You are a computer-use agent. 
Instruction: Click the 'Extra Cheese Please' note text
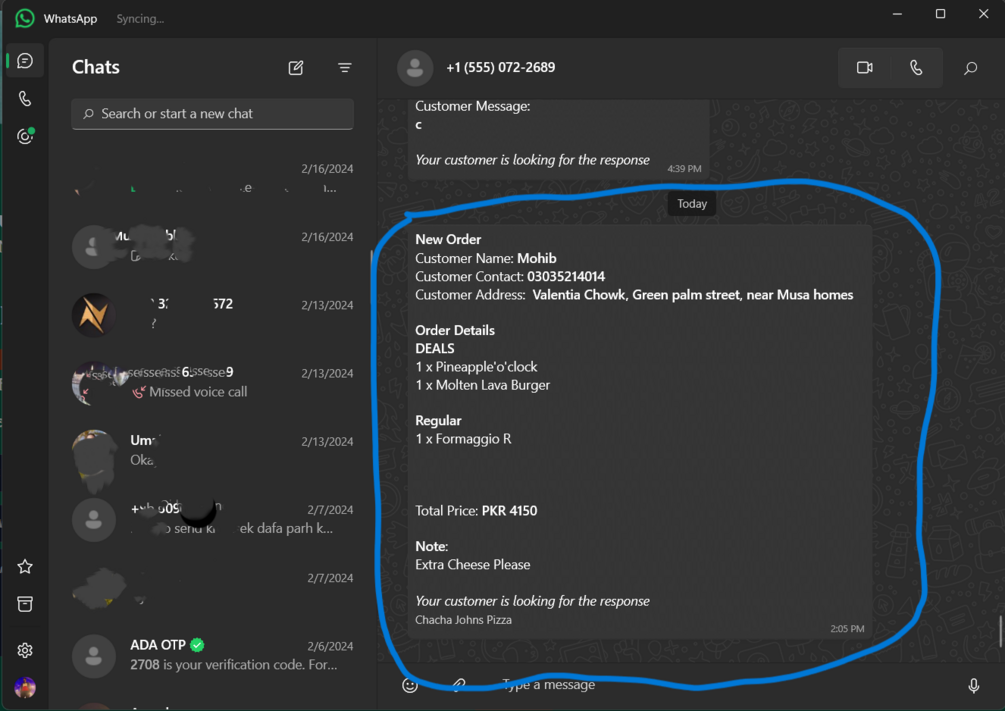coord(472,565)
